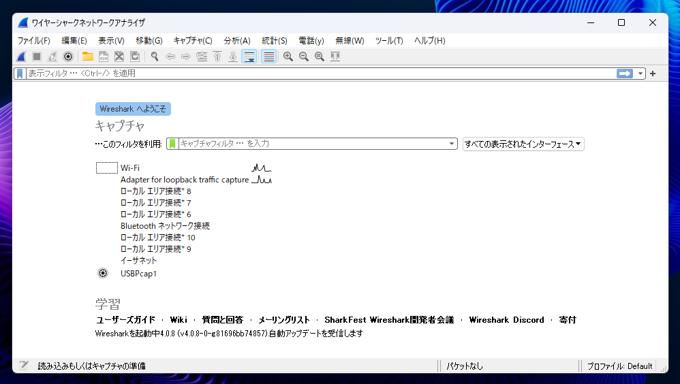
Task: Apply the display filter arrow button
Action: click(x=624, y=74)
